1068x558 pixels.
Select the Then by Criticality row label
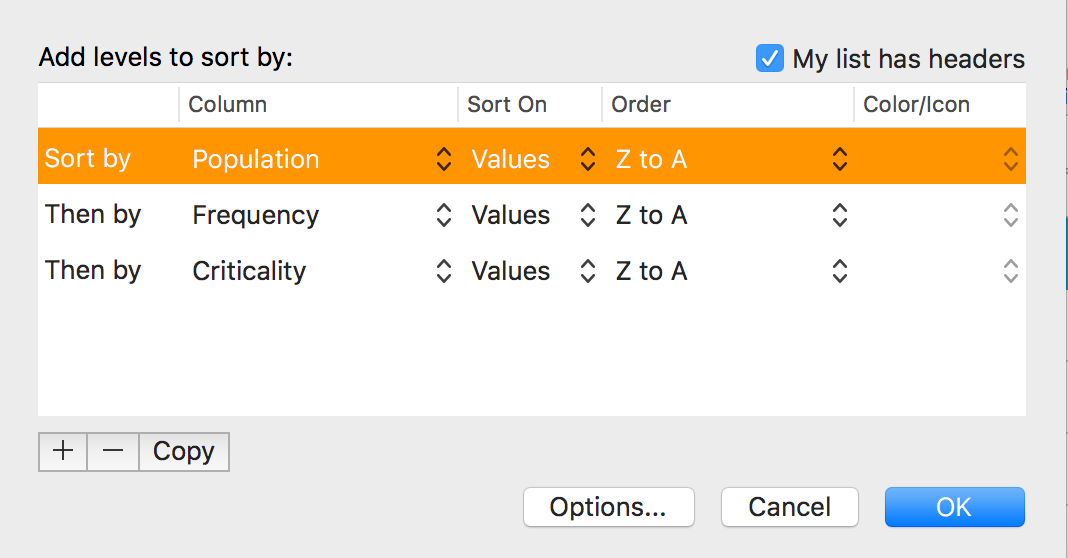tap(93, 271)
